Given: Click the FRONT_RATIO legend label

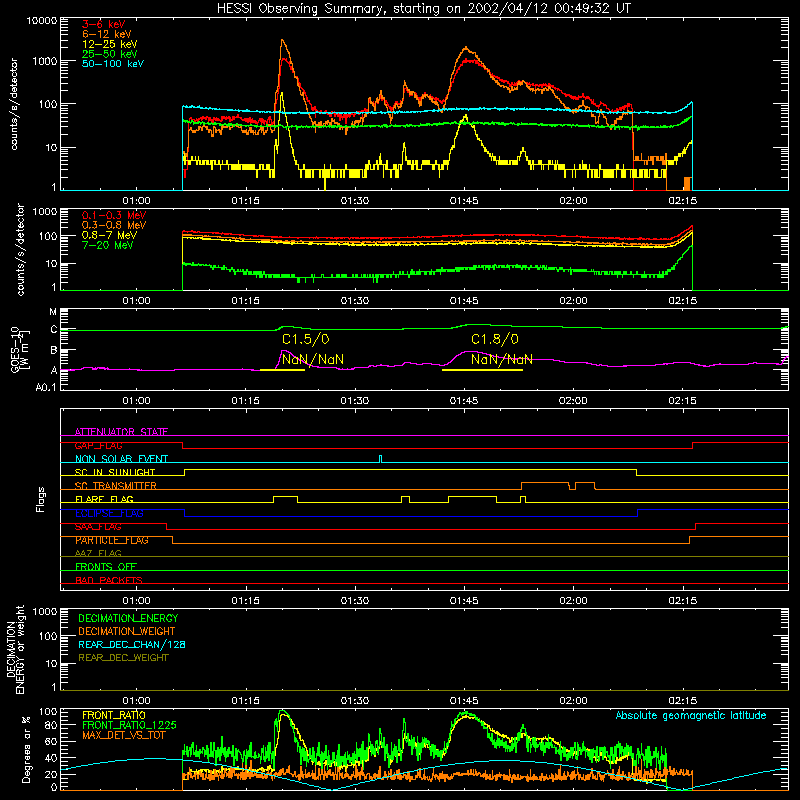Looking at the screenshot, I should click(114, 715).
